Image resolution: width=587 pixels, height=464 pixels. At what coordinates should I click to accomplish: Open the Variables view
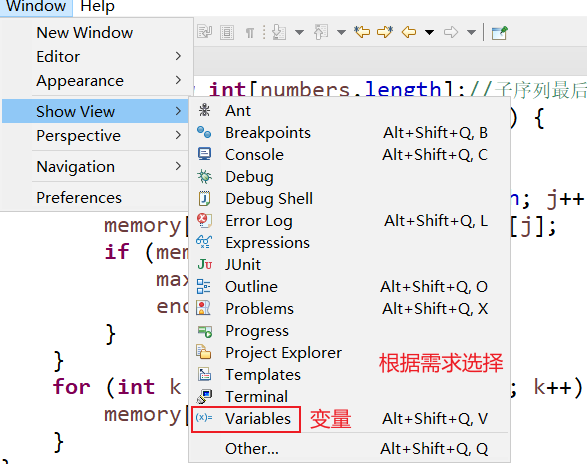click(x=349, y=419)
